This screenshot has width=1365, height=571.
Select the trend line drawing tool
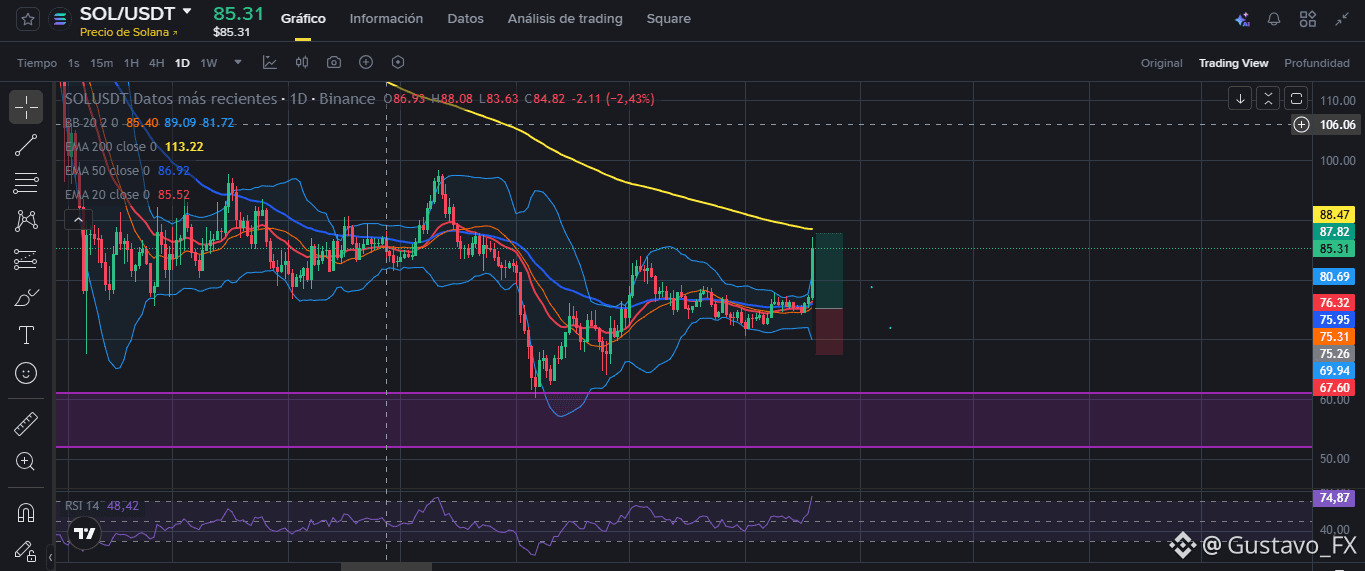click(x=26, y=145)
